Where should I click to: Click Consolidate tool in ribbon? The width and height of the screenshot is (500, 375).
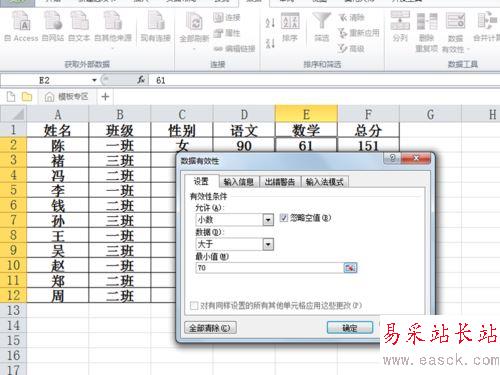tap(487, 27)
